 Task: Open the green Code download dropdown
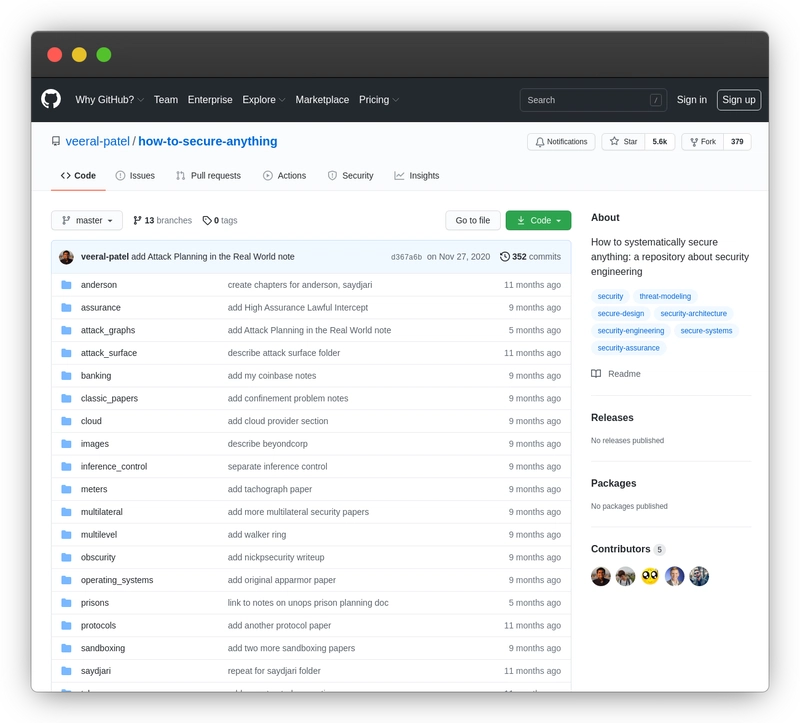point(538,220)
